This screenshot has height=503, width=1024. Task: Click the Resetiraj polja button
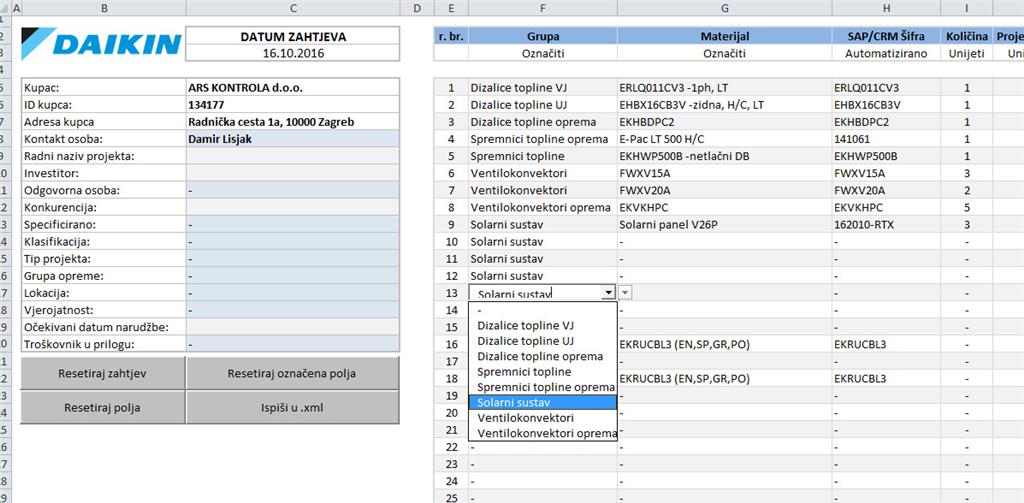pyautogui.click(x=103, y=408)
